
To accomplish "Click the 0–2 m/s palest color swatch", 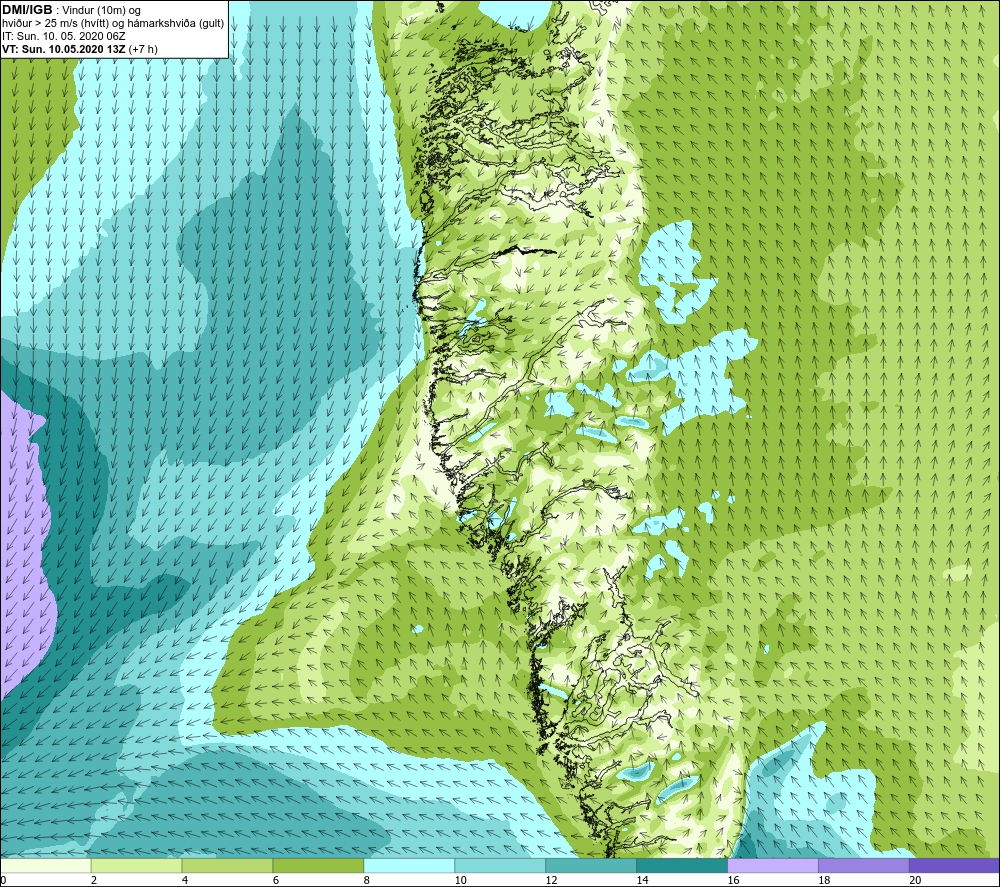I will tap(45, 865).
